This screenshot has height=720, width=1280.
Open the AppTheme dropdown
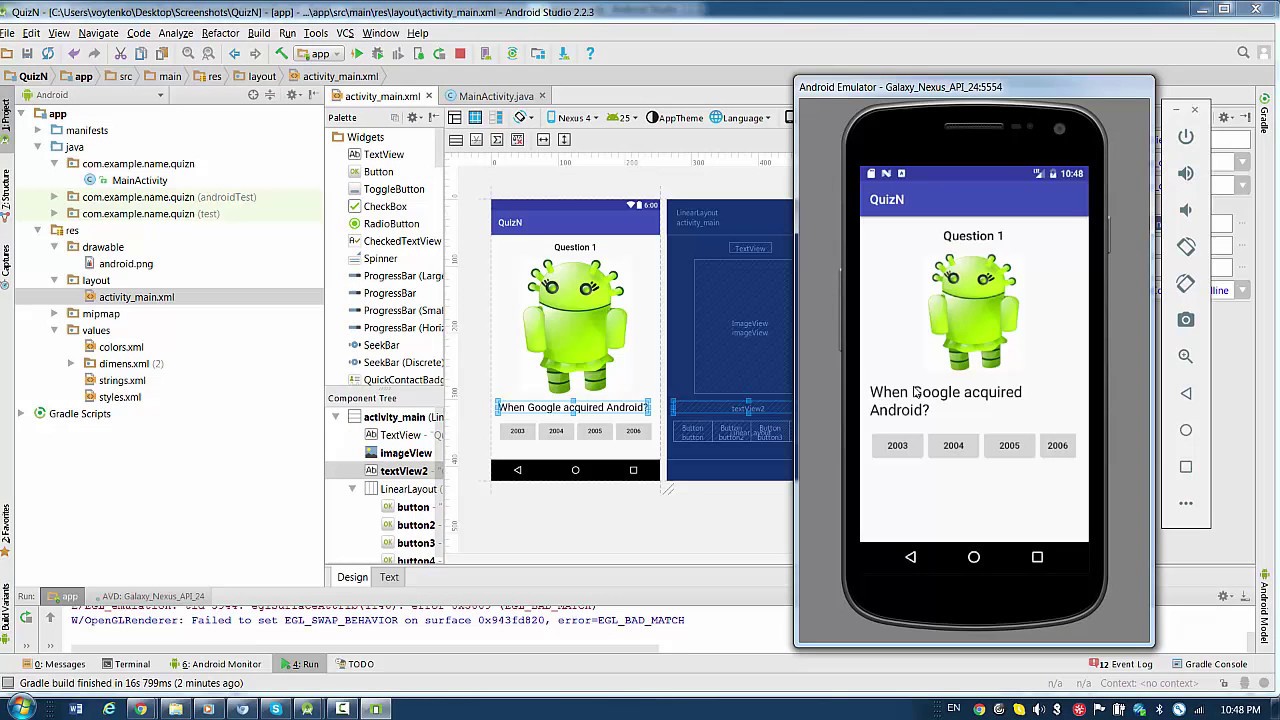[676, 118]
